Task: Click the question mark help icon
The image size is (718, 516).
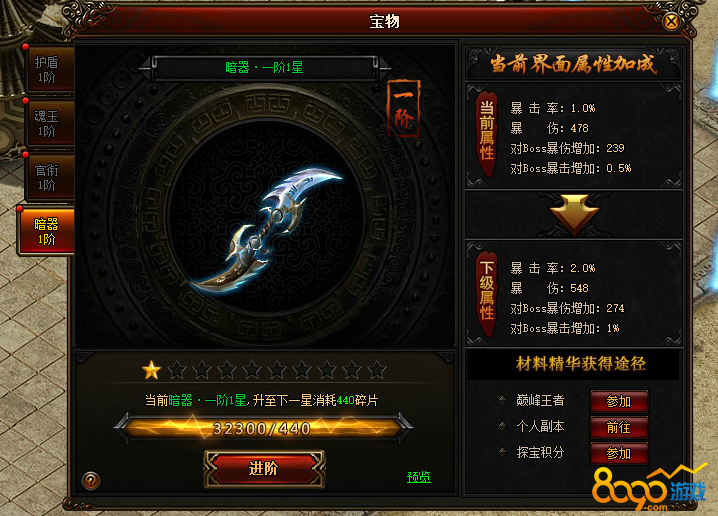Action: tap(91, 481)
